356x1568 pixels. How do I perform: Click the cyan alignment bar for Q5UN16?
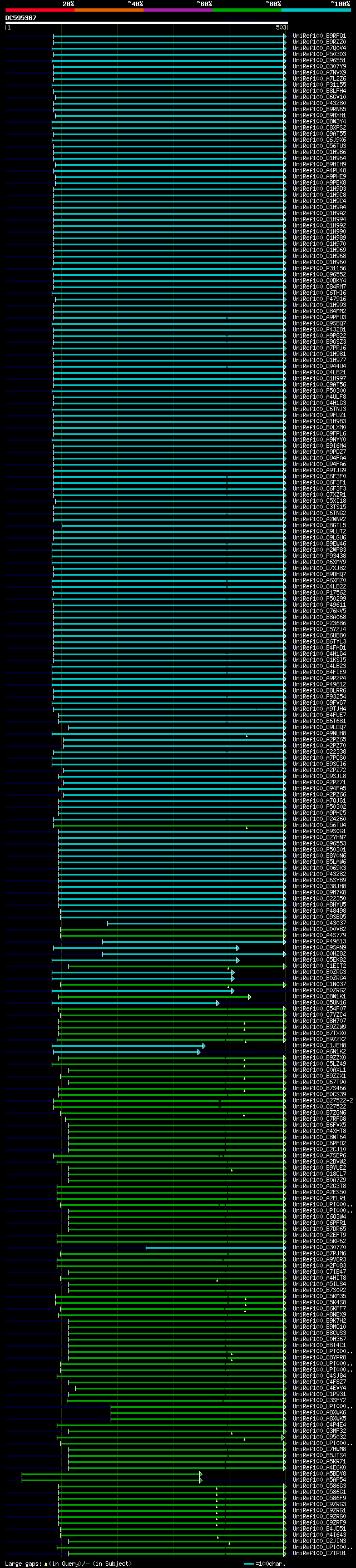point(135,1002)
